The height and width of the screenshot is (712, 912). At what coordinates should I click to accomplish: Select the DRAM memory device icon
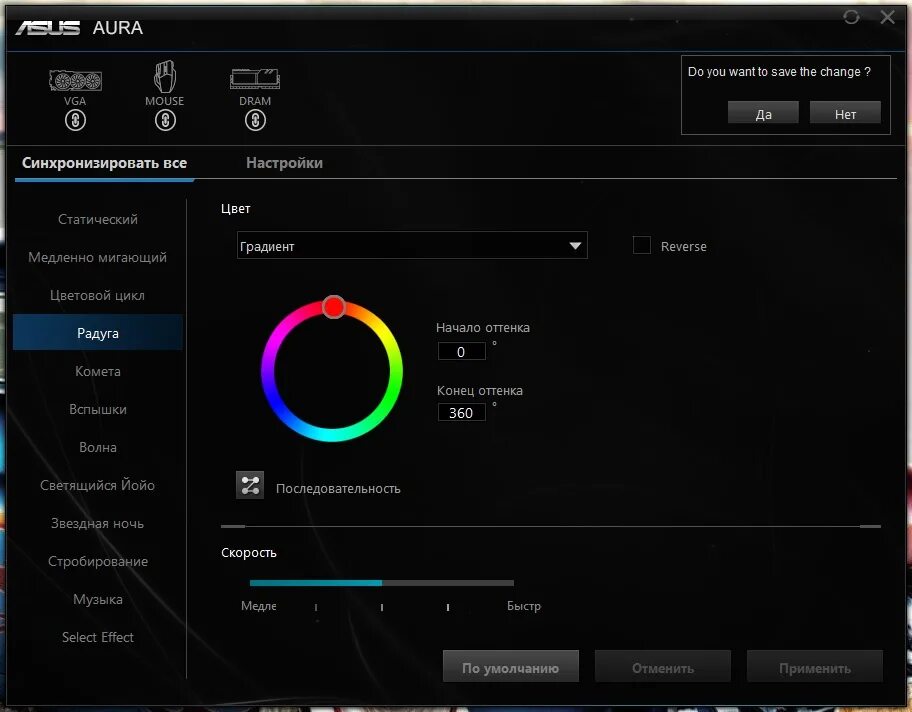coord(255,79)
